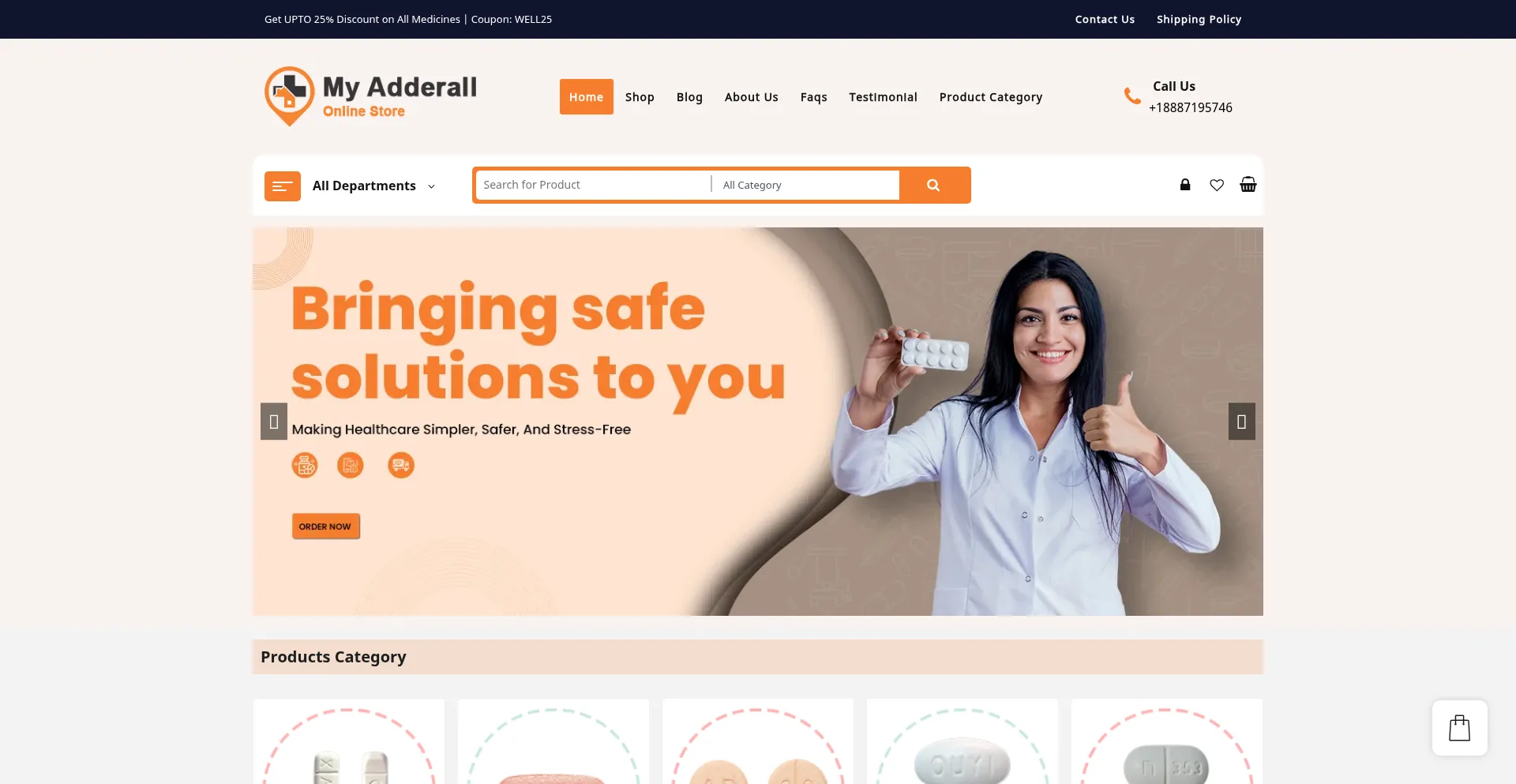Click the ORDER NOW button
The width and height of the screenshot is (1516, 784).
click(x=325, y=527)
